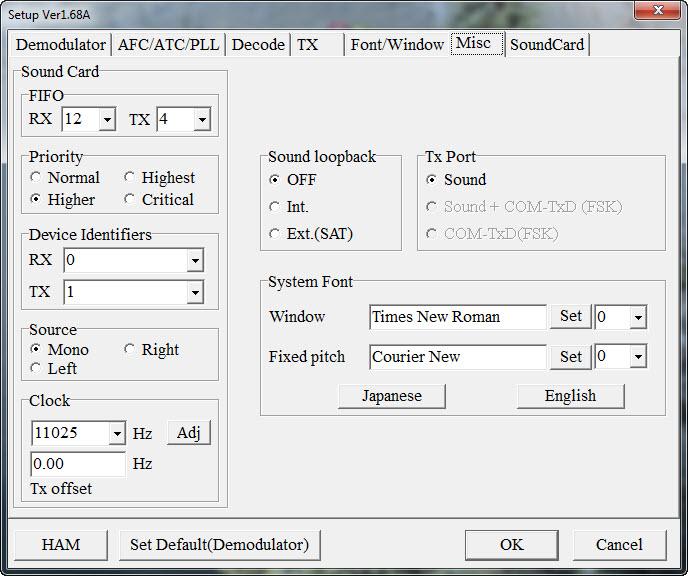Open the FIFO TX dropdown
688x576 pixels.
pyautogui.click(x=201, y=120)
